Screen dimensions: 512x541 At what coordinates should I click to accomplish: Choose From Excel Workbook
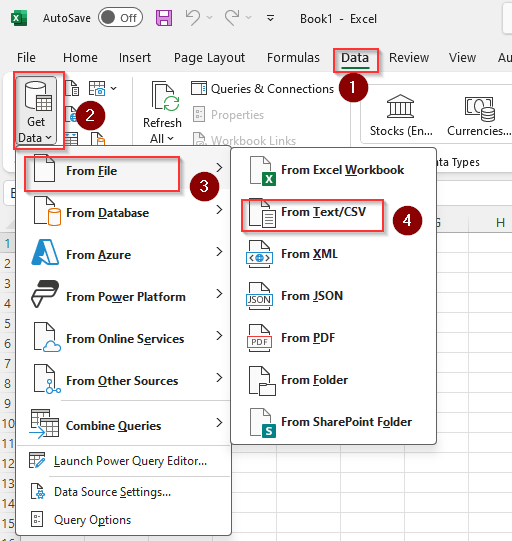coord(333,170)
